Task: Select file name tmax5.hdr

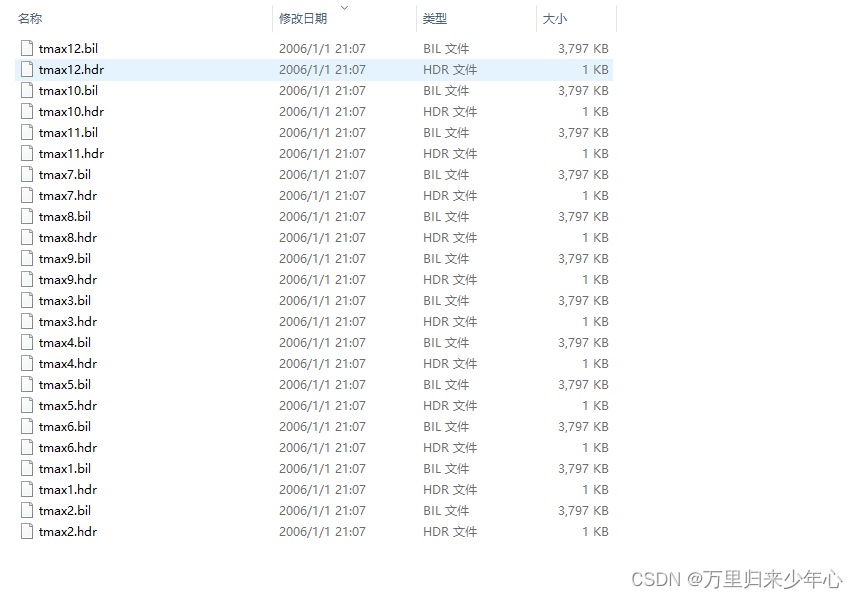Action: pyautogui.click(x=67, y=405)
